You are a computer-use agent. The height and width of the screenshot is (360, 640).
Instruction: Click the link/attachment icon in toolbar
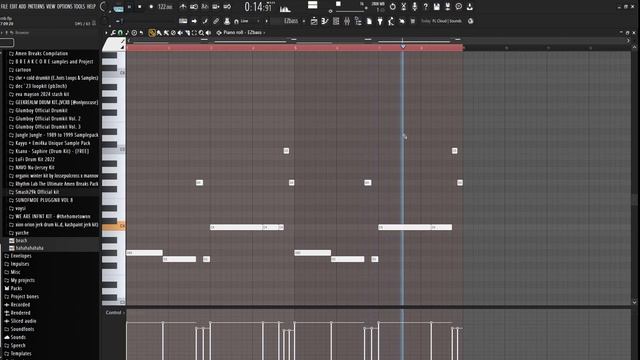[x=216, y=21]
